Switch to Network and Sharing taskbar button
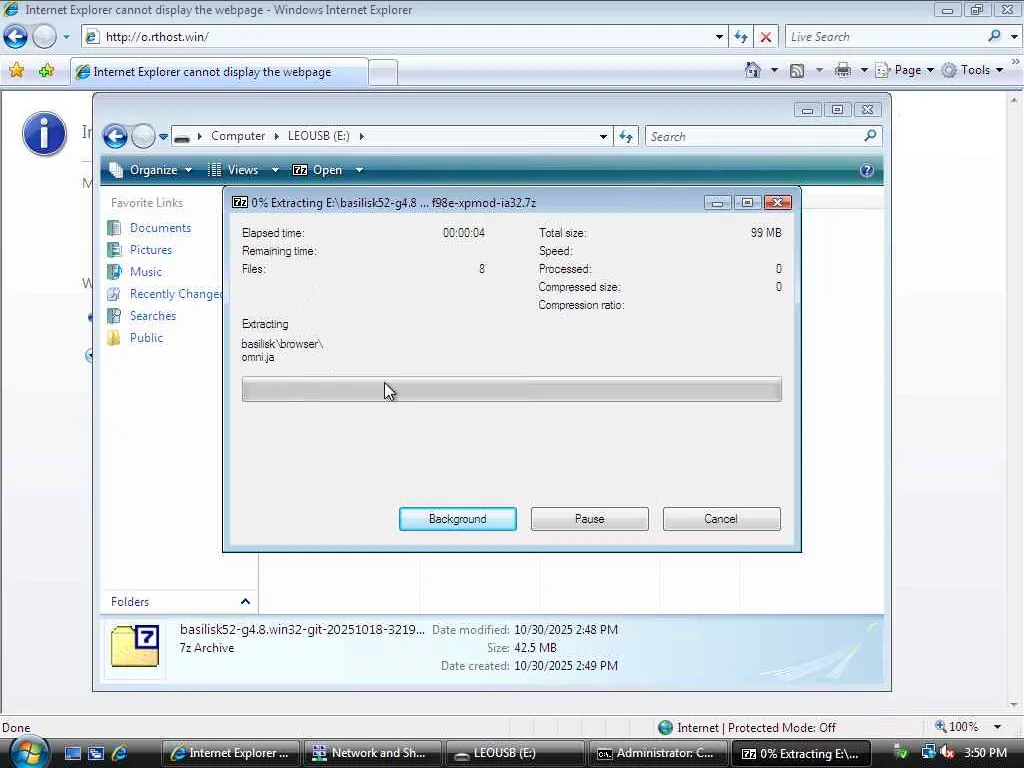 click(374, 753)
